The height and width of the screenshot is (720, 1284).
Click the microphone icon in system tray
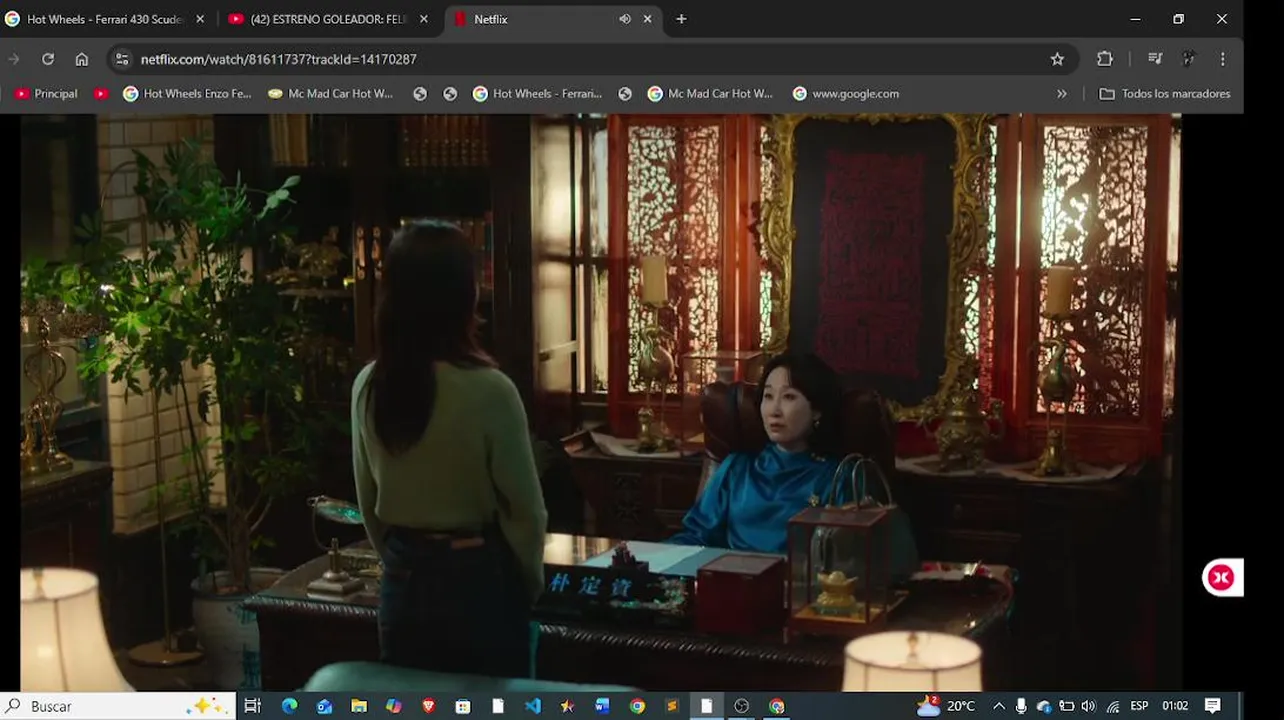[x=1021, y=706]
